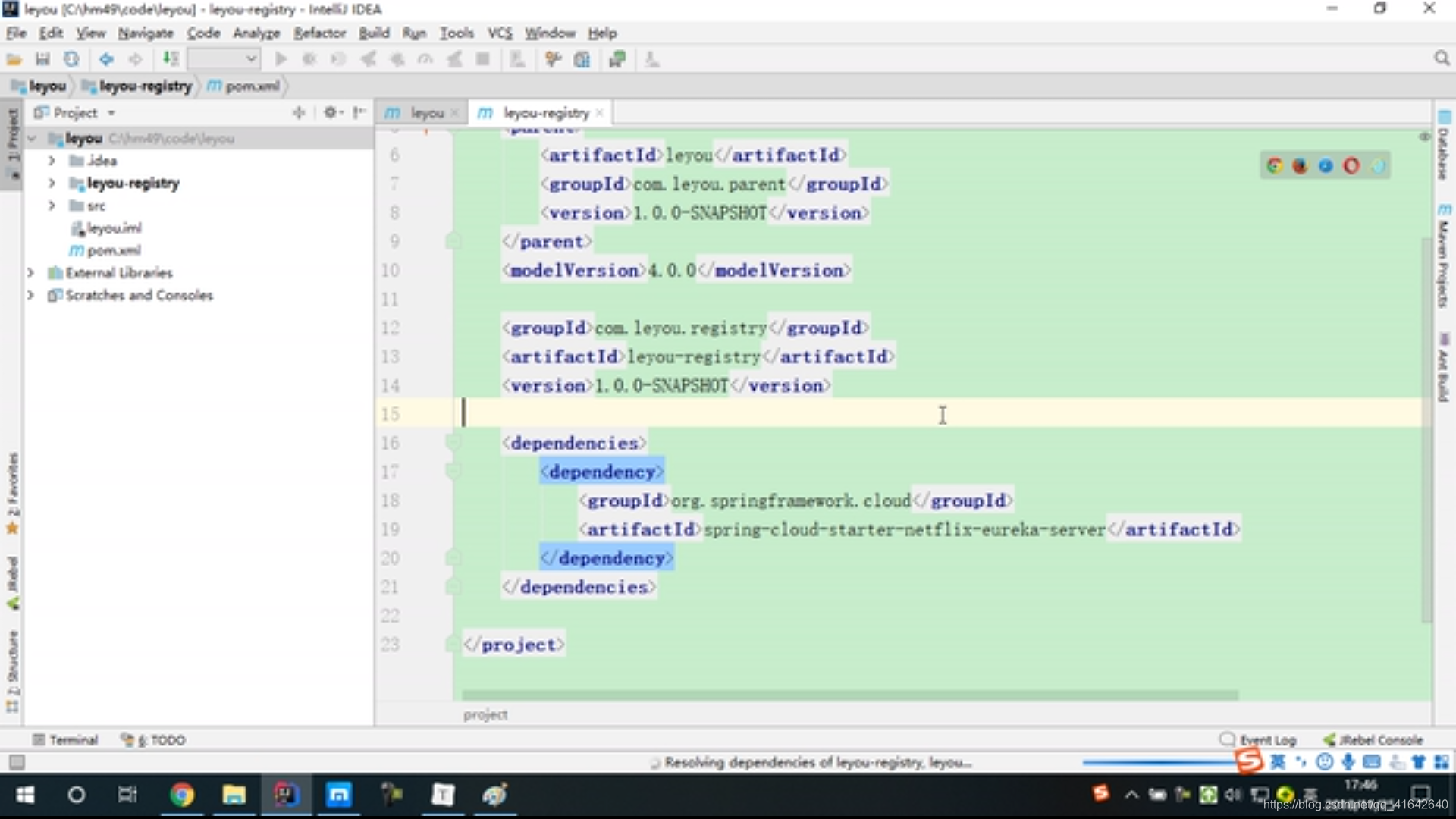Screen dimensions: 1456x819
Task: Expand the leyou-registry module node
Action: (52, 183)
